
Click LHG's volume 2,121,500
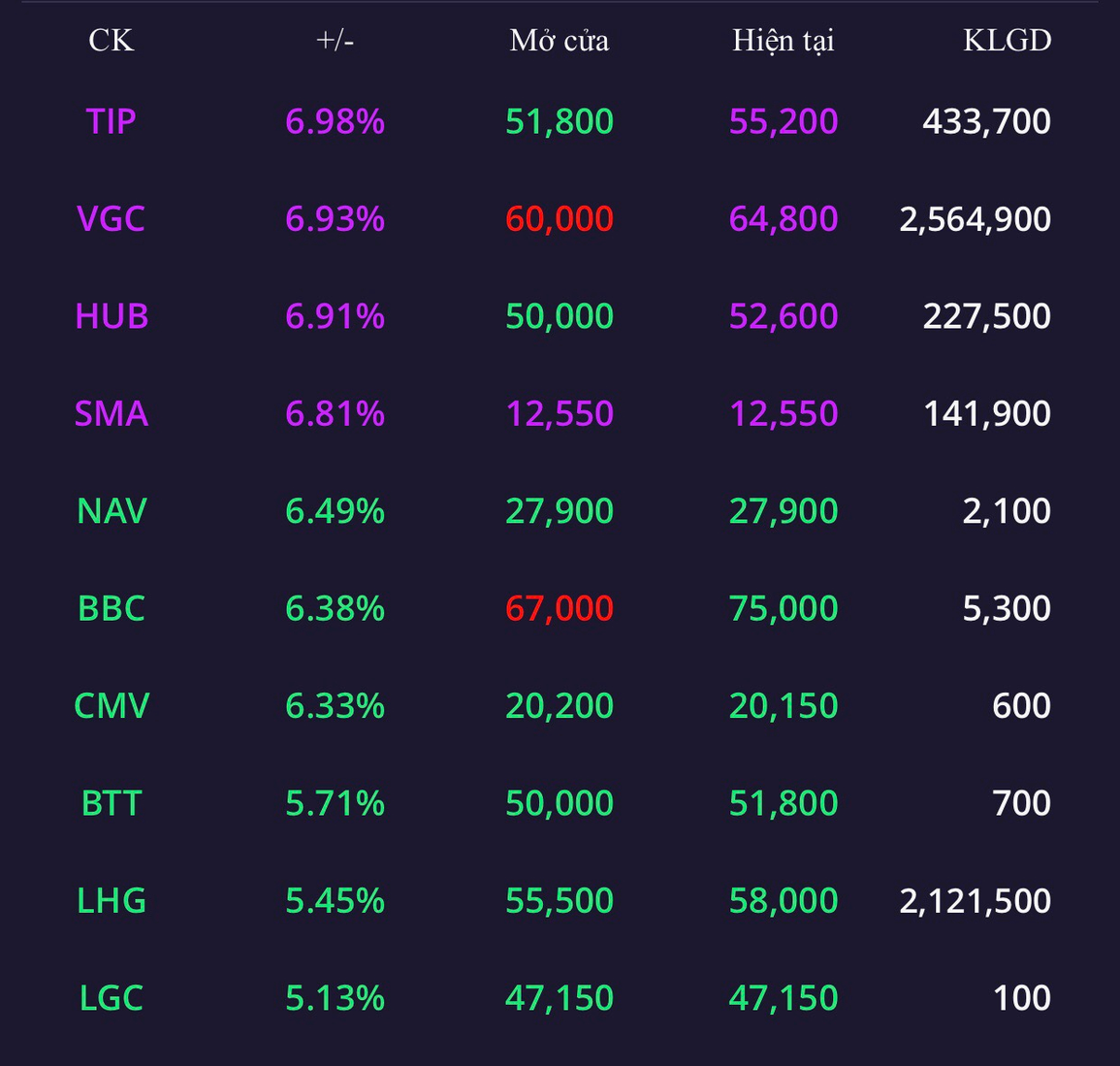click(x=975, y=901)
